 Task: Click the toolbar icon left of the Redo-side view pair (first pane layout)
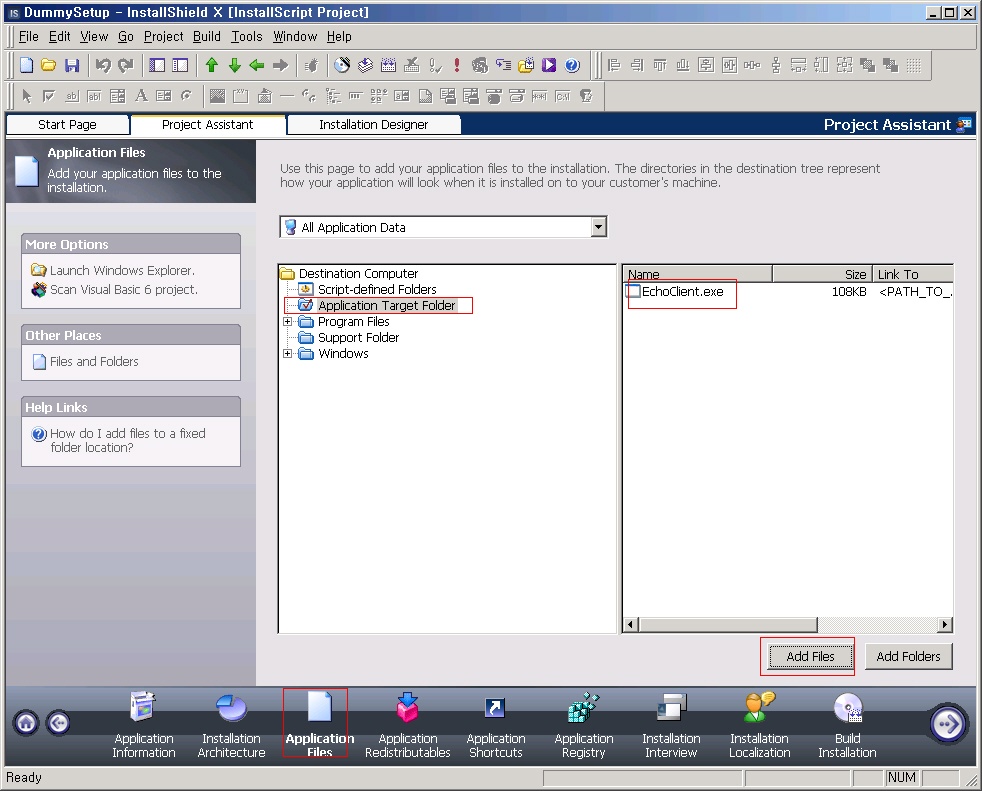pyautogui.click(x=157, y=65)
